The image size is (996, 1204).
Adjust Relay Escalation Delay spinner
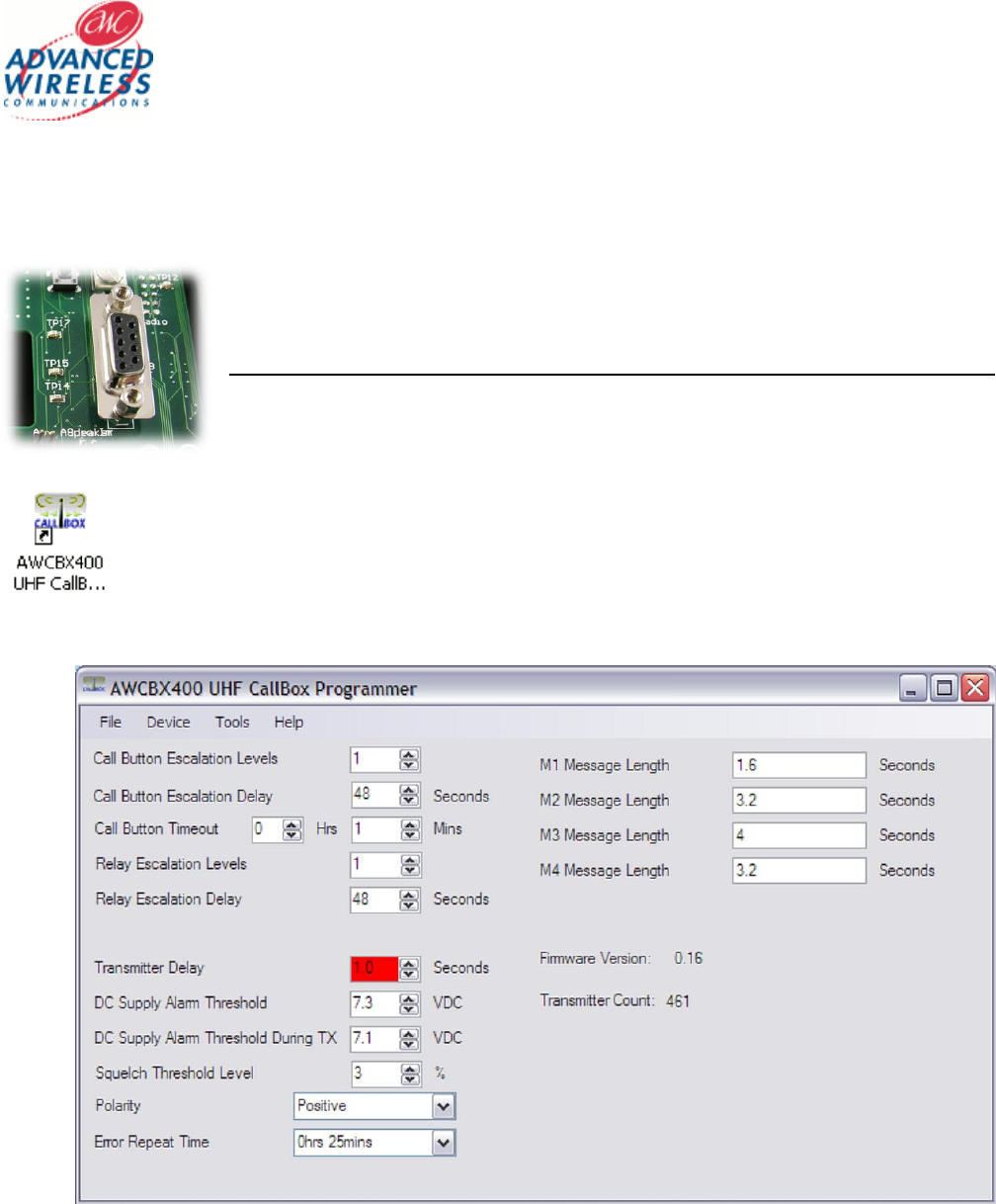410,900
